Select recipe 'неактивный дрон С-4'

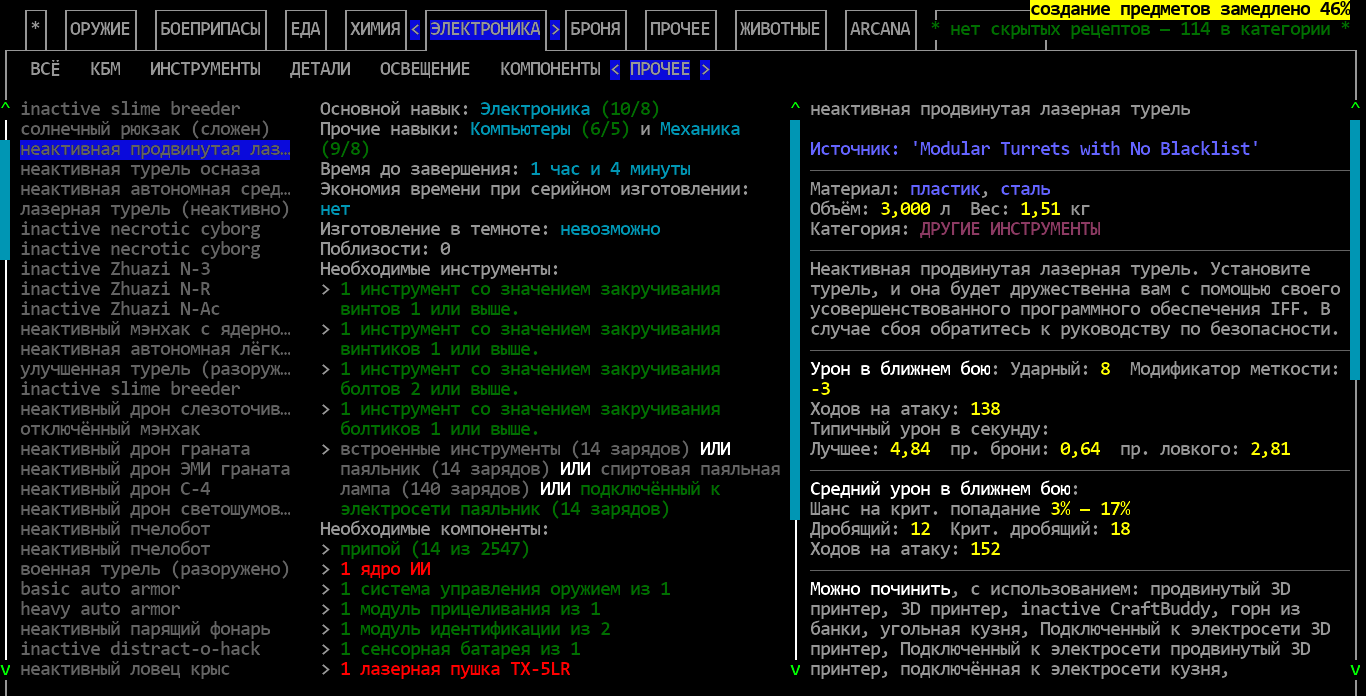point(115,489)
